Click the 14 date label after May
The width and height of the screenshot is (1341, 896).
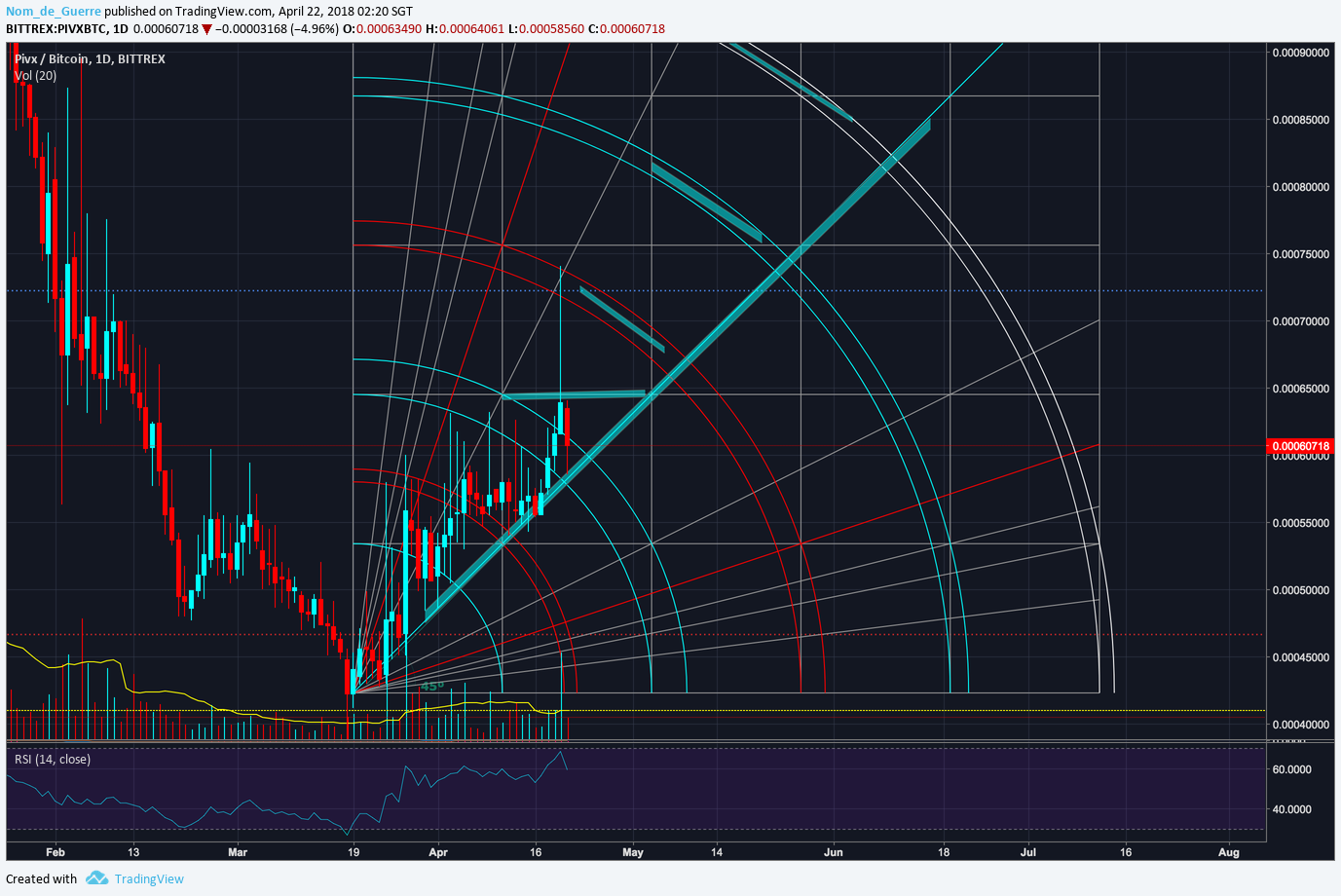tap(717, 852)
